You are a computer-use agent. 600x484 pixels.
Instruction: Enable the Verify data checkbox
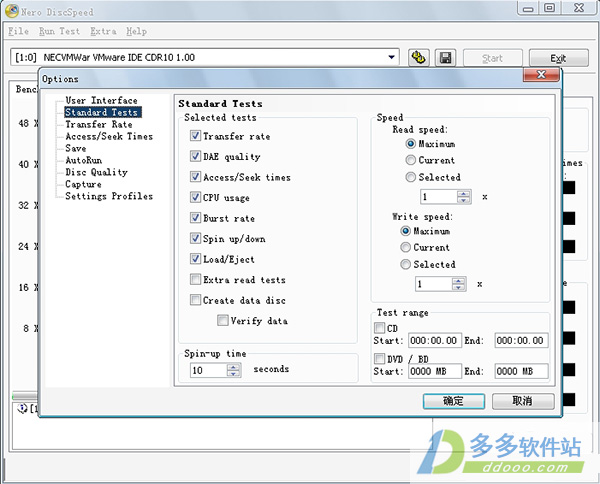tap(223, 320)
